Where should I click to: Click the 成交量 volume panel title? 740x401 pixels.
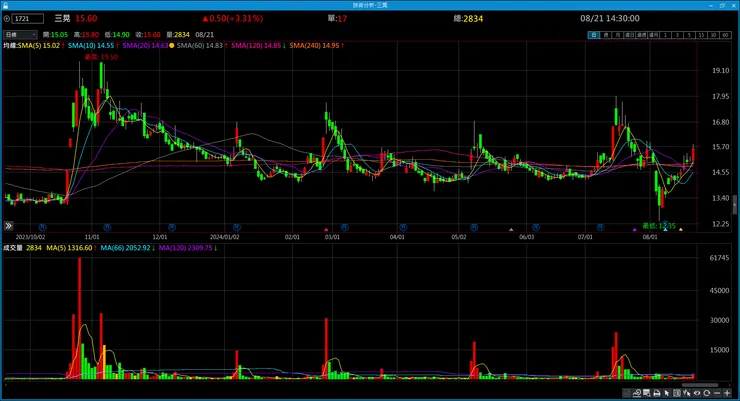point(13,248)
